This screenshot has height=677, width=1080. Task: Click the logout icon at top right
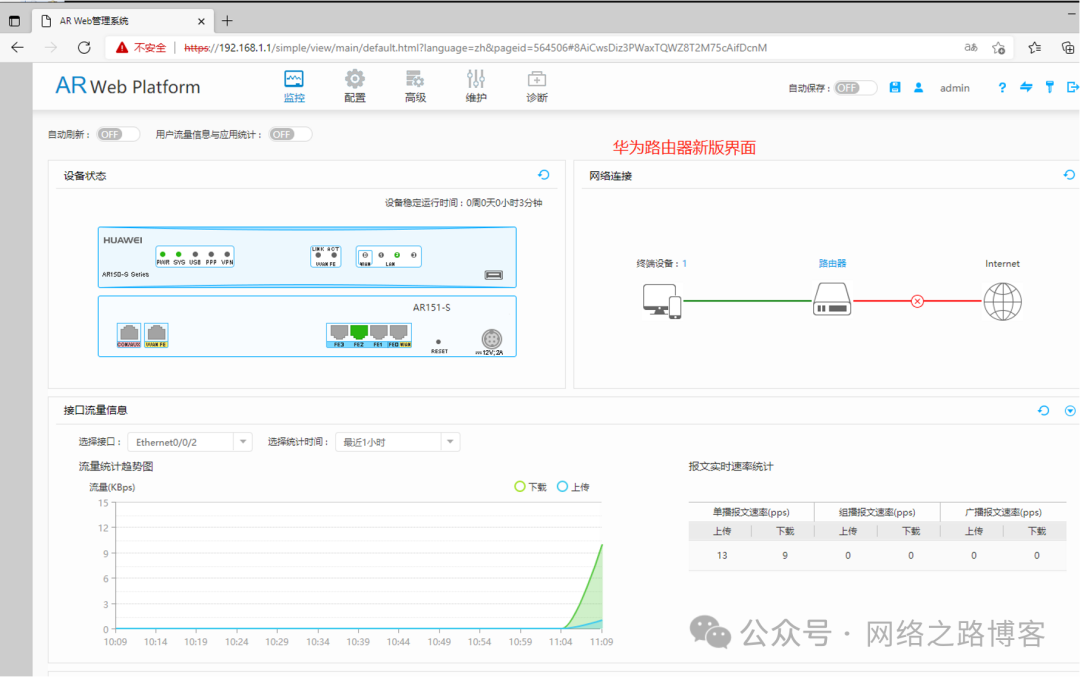pos(1073,88)
